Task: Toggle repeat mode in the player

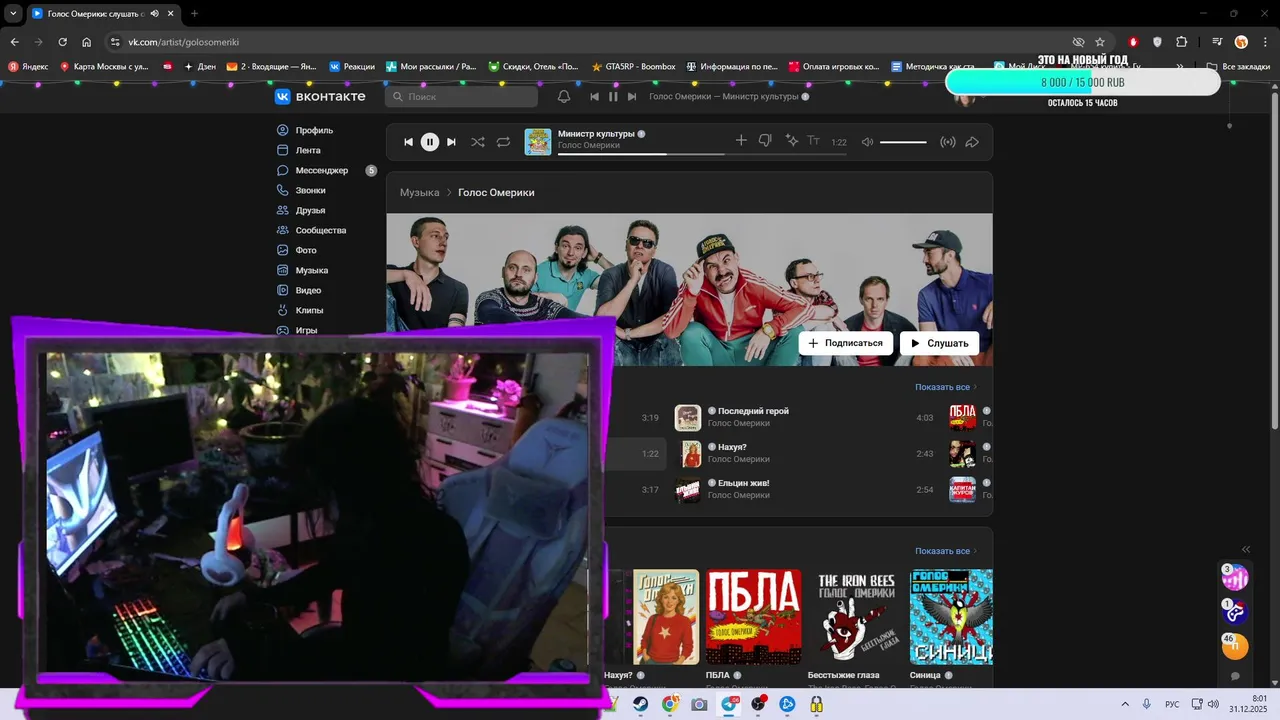Action: 503,142
